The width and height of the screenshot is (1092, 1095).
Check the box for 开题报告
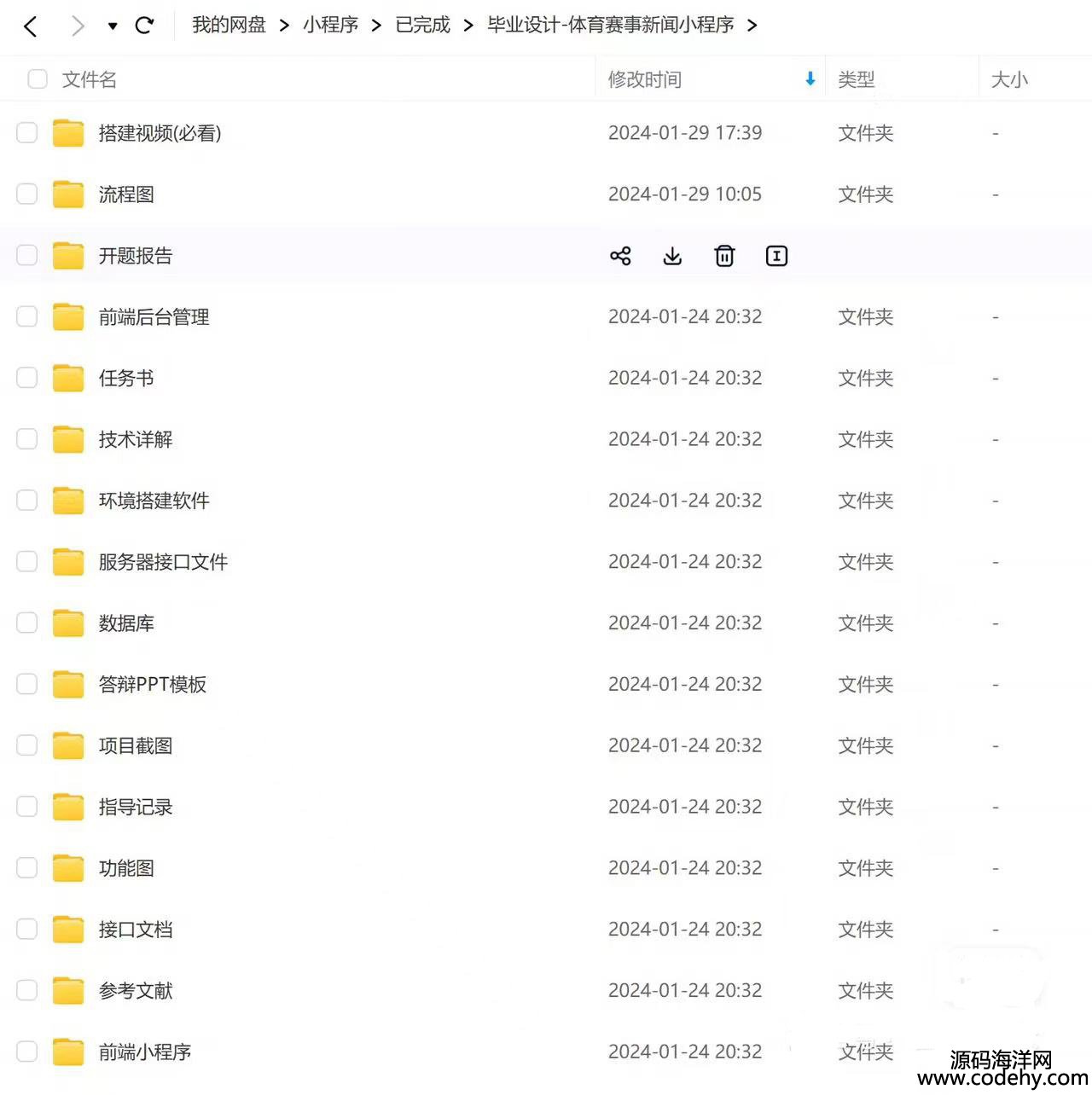[x=27, y=256]
